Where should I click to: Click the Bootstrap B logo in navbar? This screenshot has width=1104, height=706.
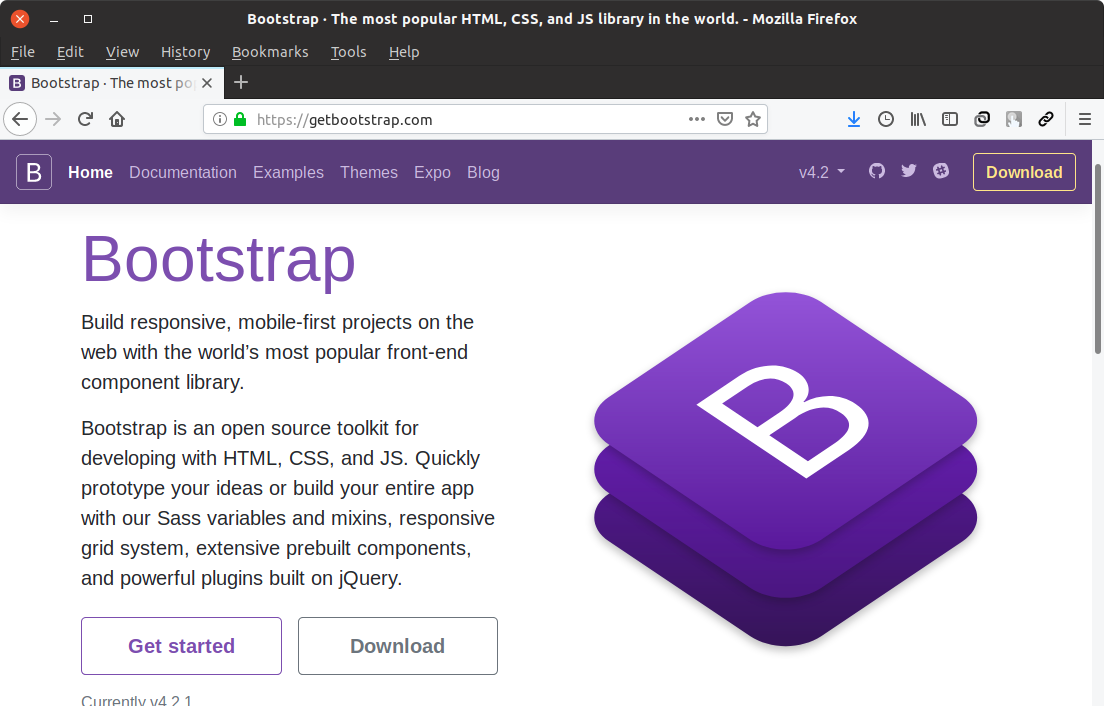[34, 172]
